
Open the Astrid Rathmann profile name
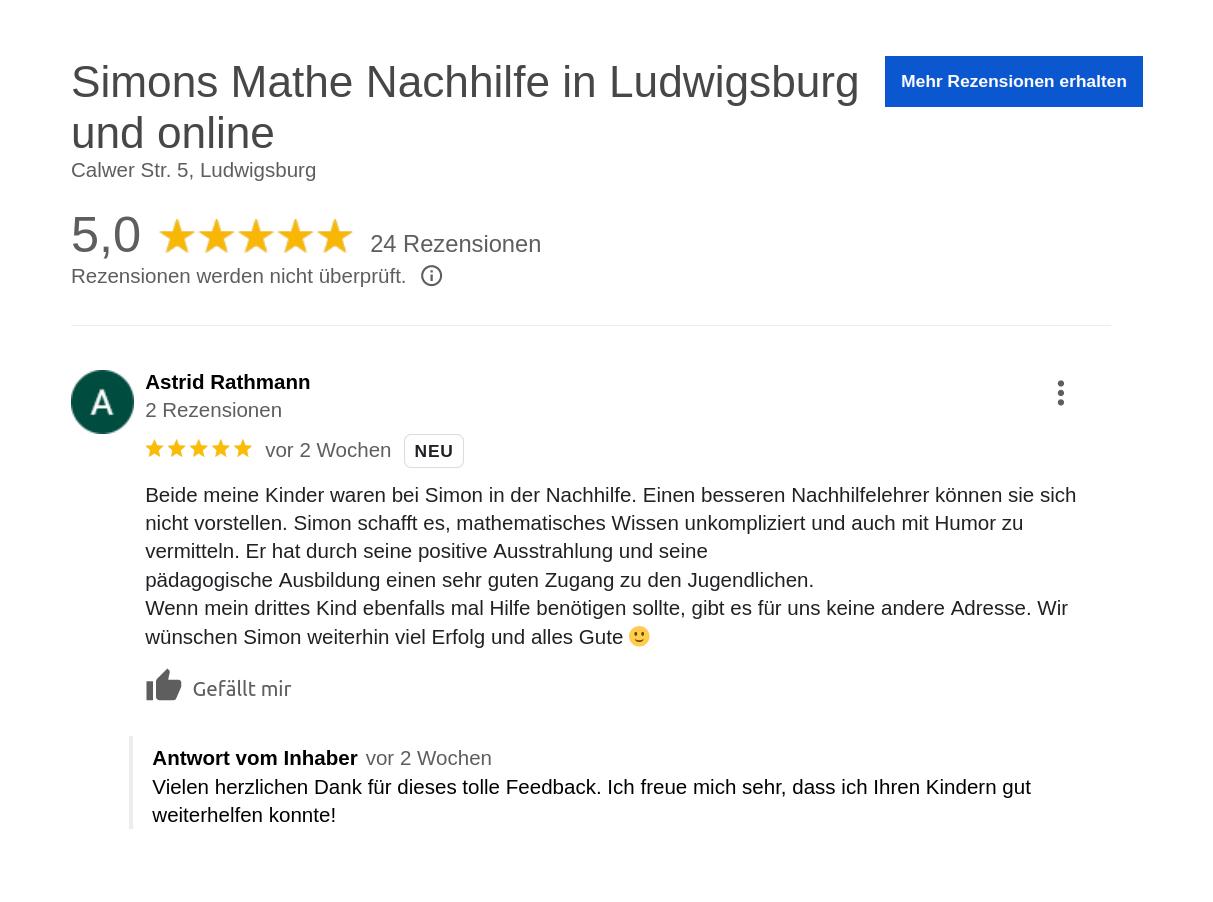227,382
